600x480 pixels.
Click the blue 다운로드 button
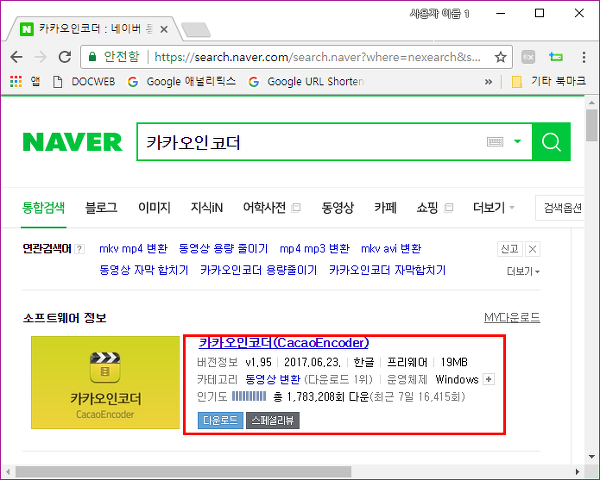click(220, 421)
